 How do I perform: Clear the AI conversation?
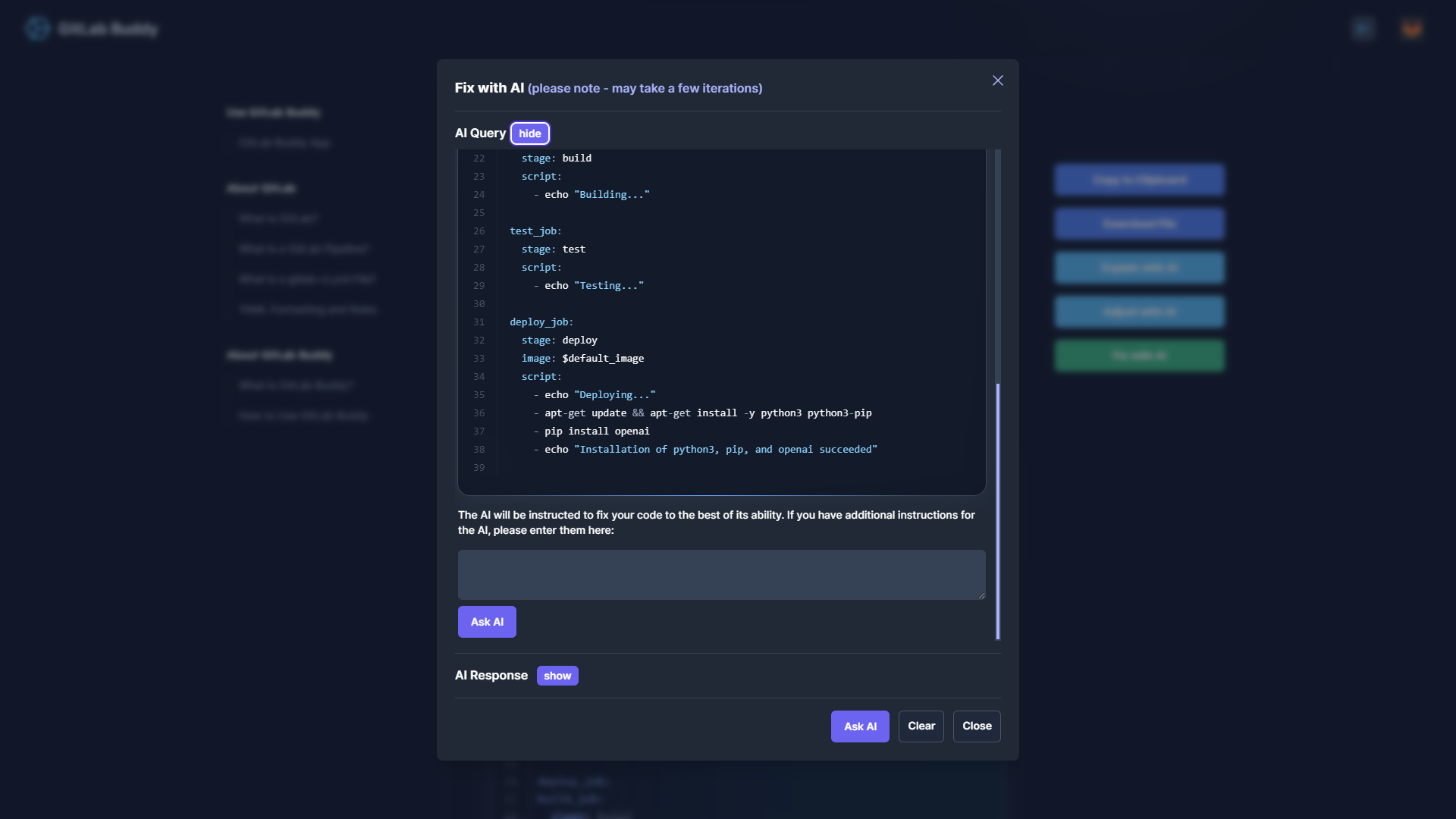921,726
